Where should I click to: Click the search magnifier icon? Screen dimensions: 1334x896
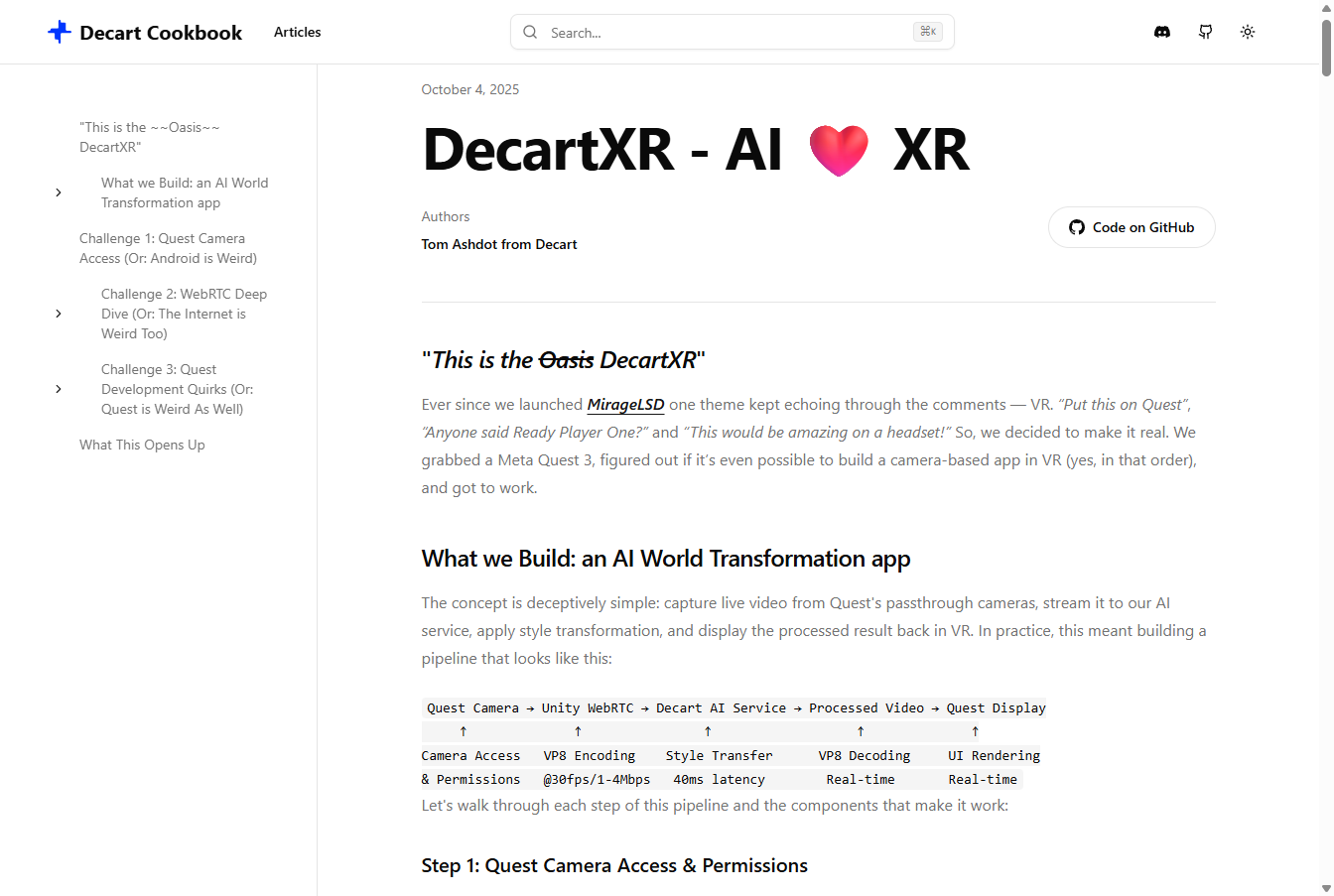point(530,32)
